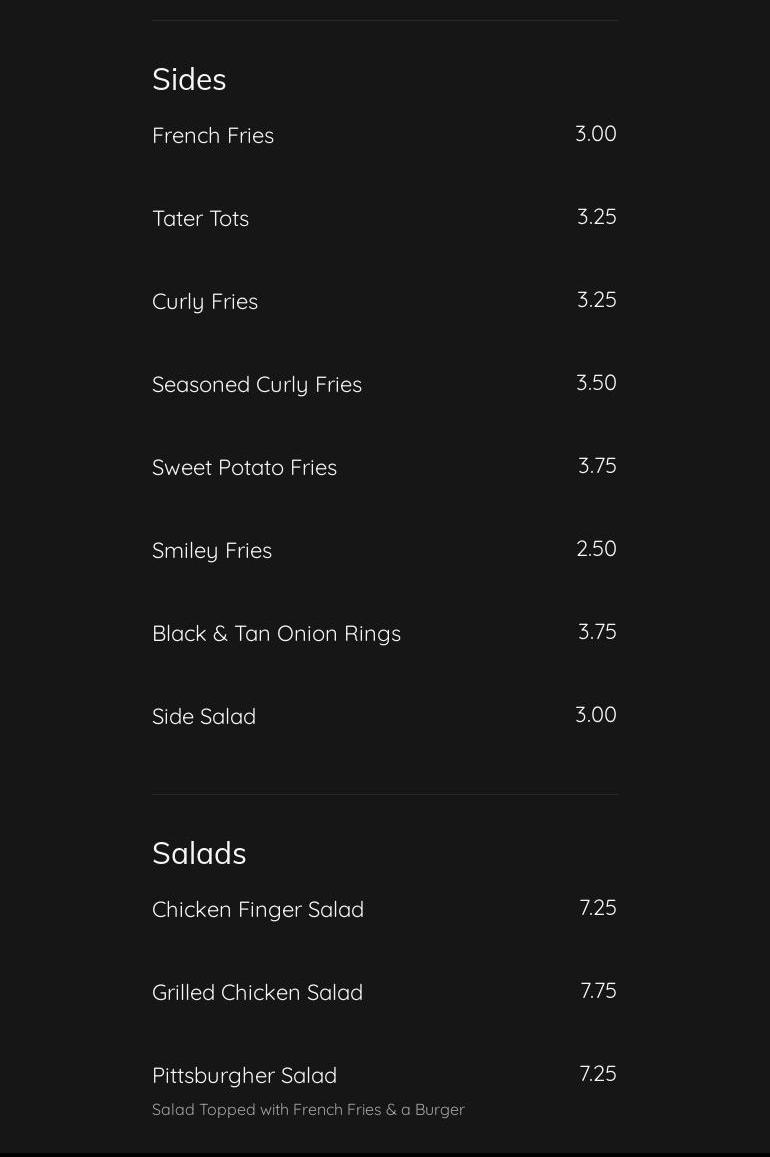Tap the Tater Tots item

point(200,219)
